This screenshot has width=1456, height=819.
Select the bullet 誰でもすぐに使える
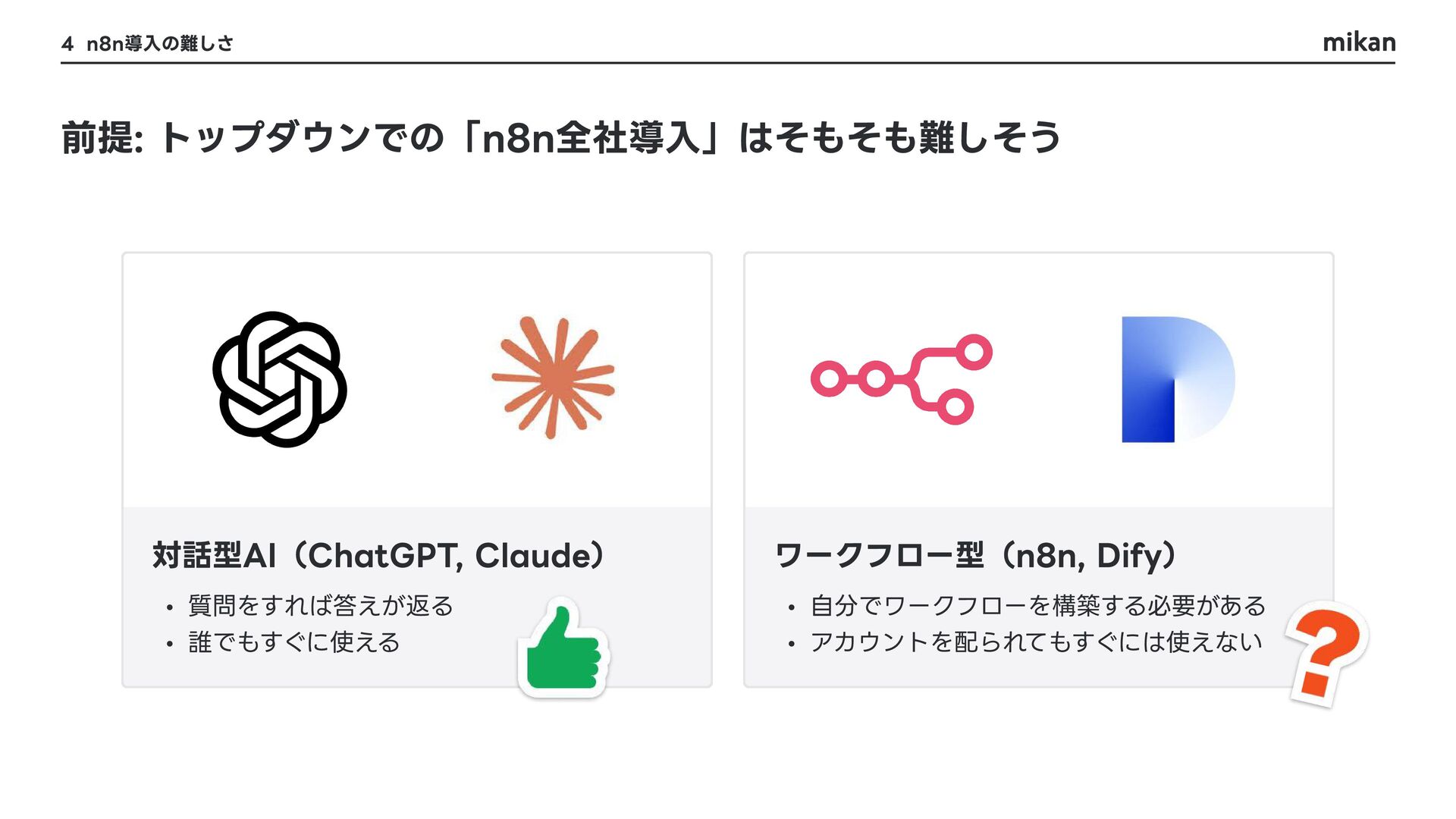click(x=293, y=642)
